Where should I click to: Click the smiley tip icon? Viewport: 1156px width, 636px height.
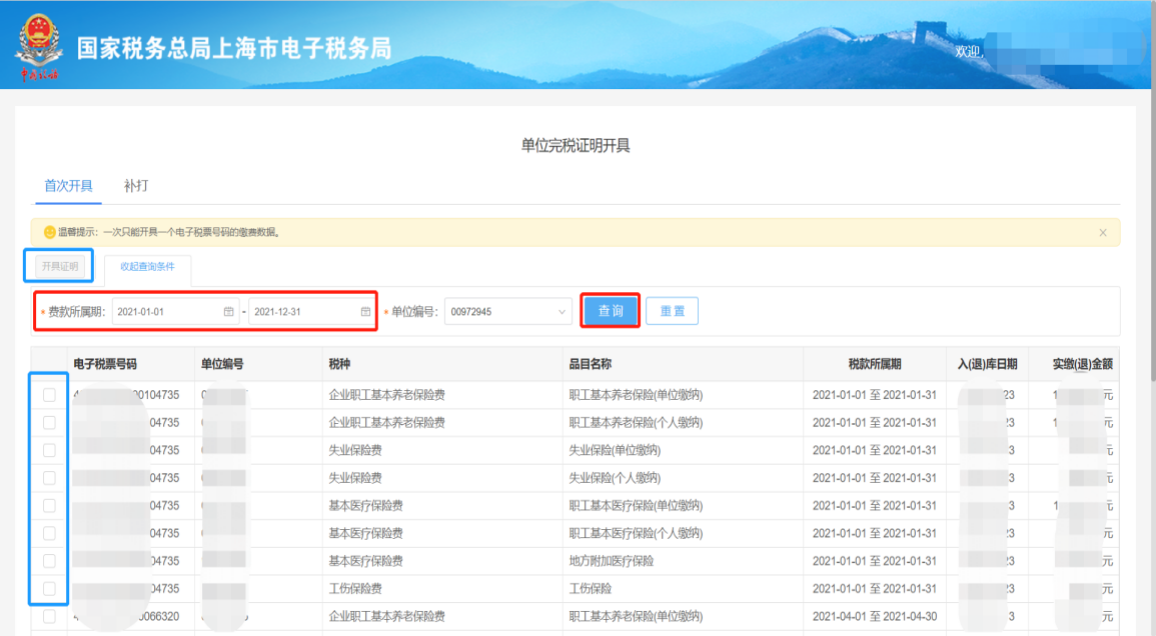point(49,233)
